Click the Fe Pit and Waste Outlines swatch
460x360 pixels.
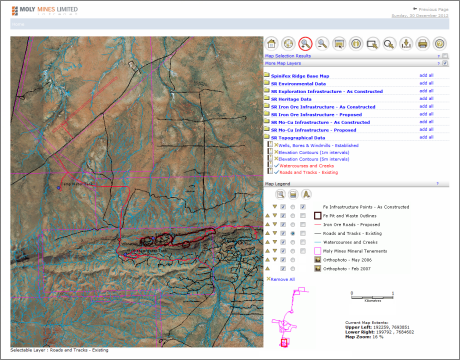pos(318,216)
